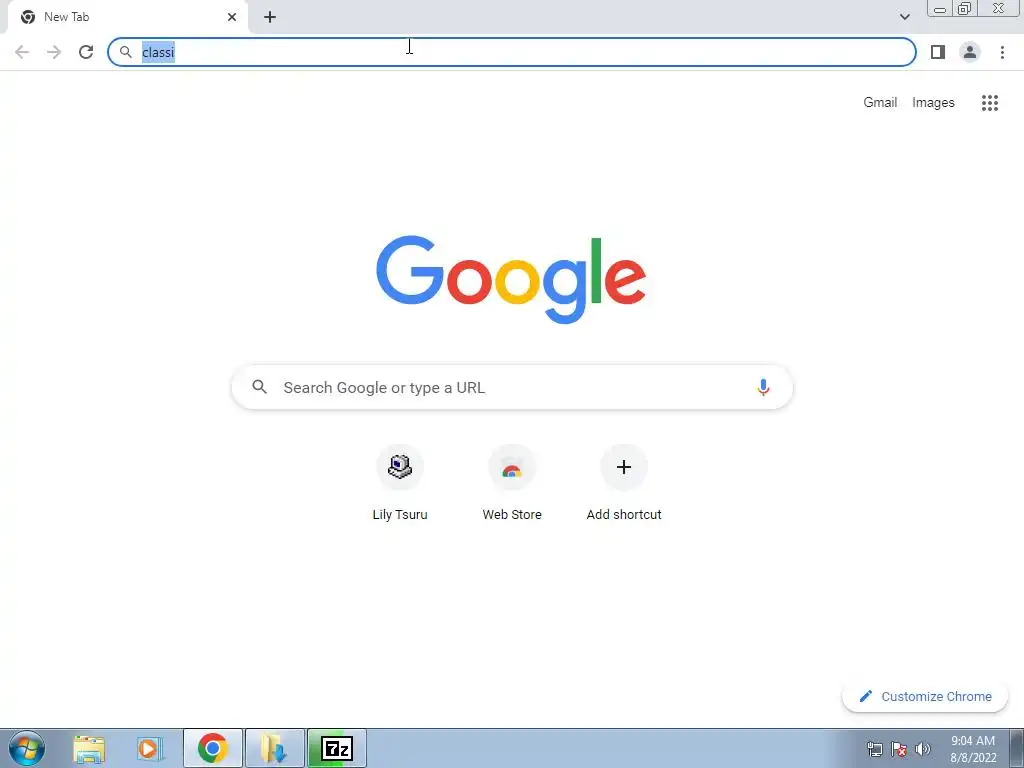Go forward using the forward arrow
This screenshot has height=768, width=1024.
54,52
